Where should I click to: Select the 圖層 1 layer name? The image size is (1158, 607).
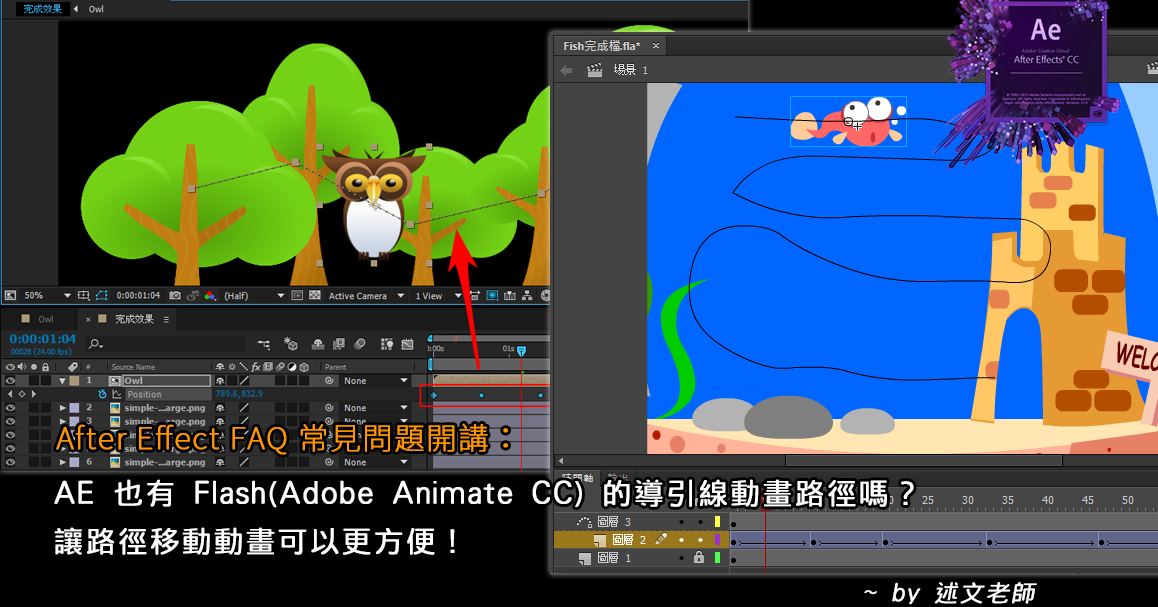click(614, 558)
